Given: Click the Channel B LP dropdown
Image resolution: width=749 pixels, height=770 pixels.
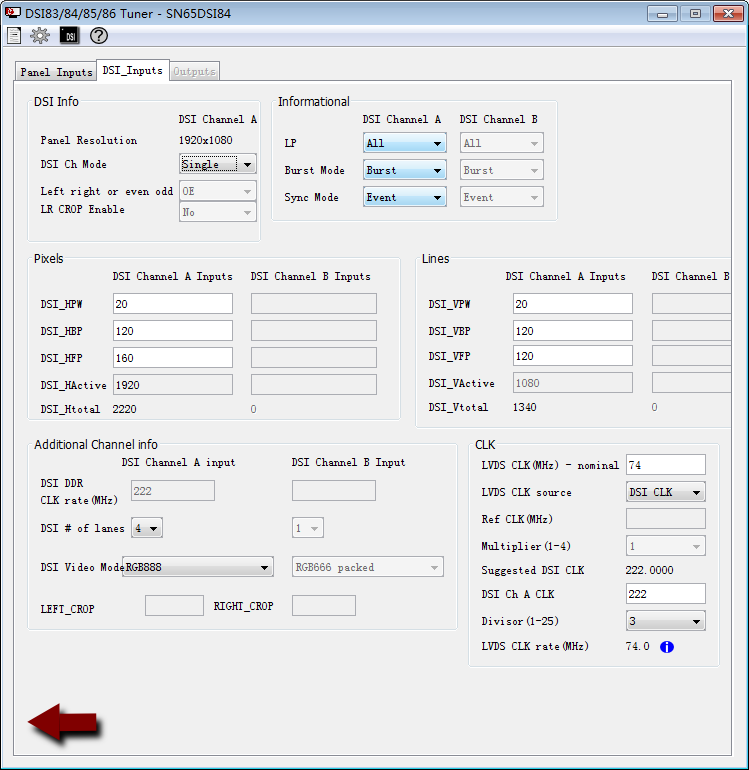Looking at the screenshot, I should (501, 143).
